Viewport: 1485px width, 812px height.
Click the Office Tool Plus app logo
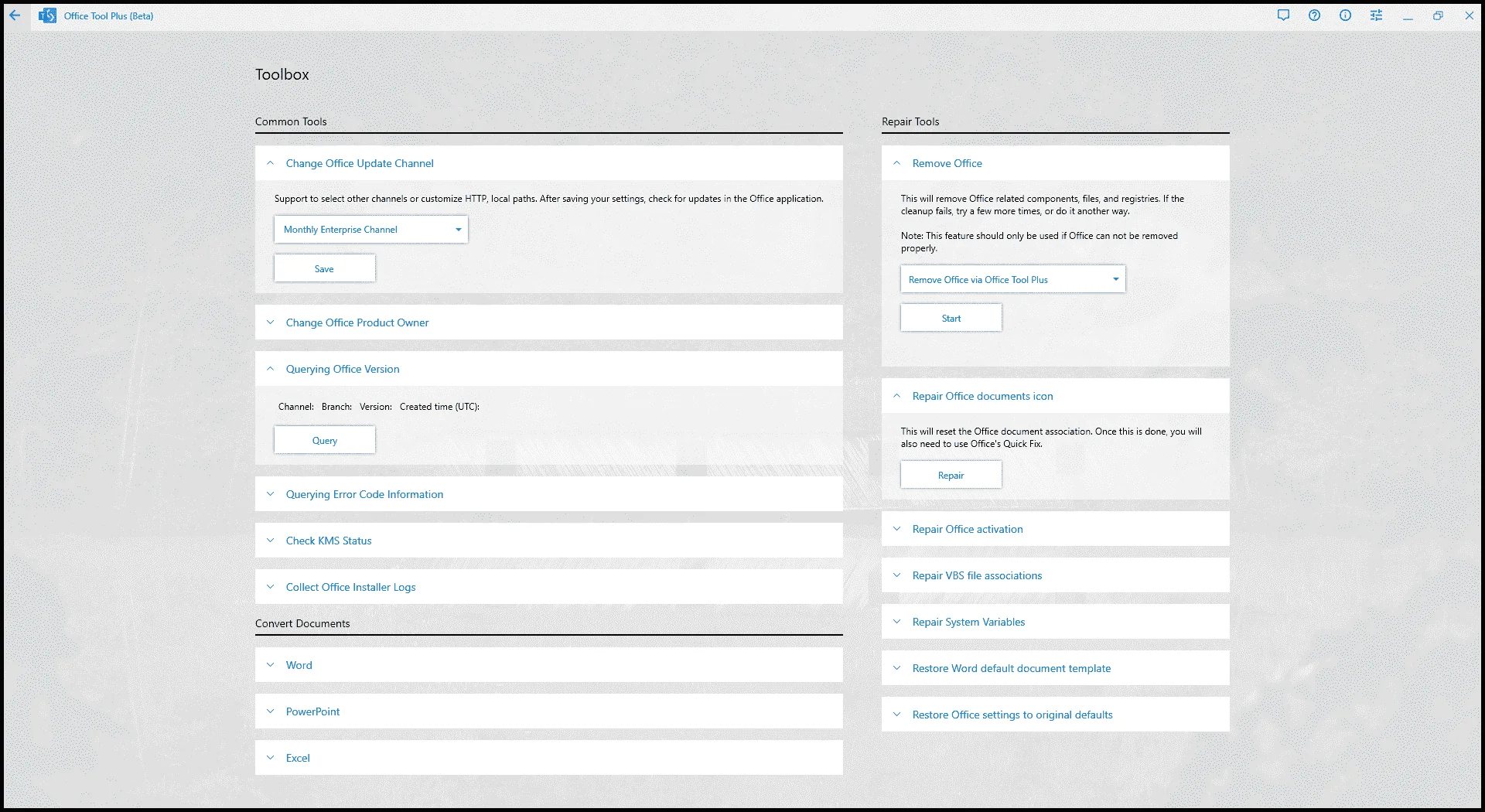(47, 15)
